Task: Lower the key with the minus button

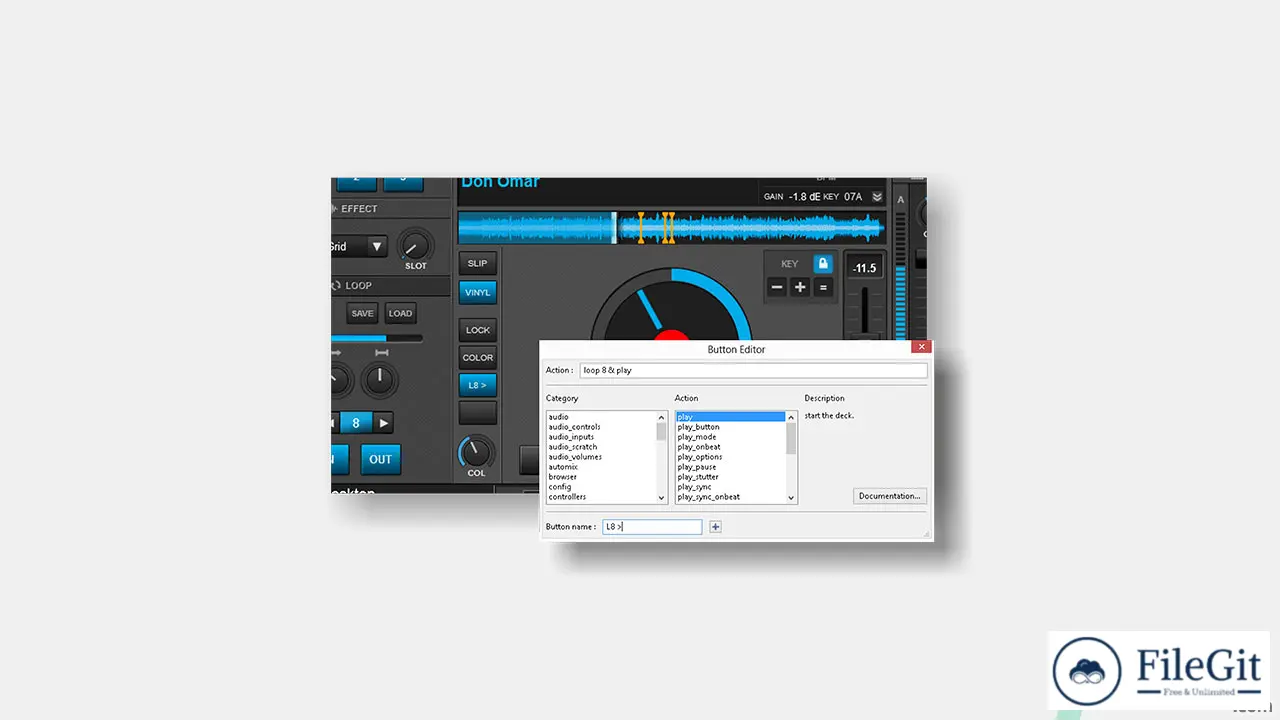Action: (777, 288)
